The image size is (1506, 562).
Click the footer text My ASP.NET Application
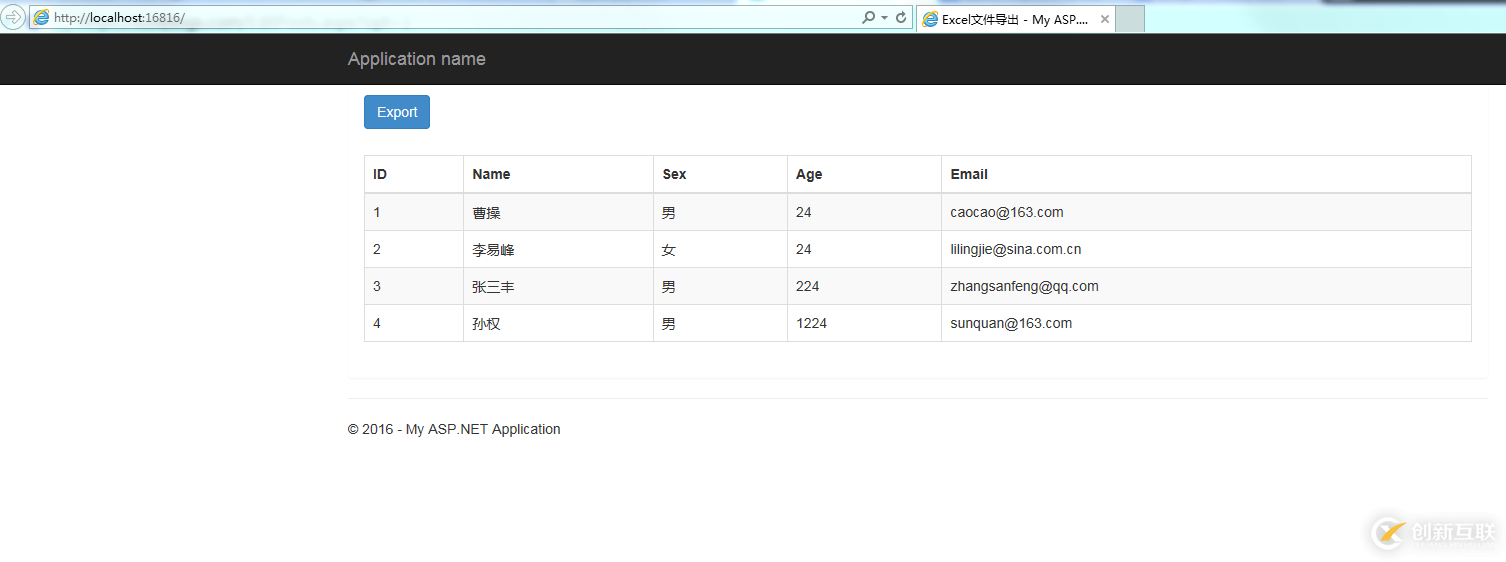[x=483, y=429]
